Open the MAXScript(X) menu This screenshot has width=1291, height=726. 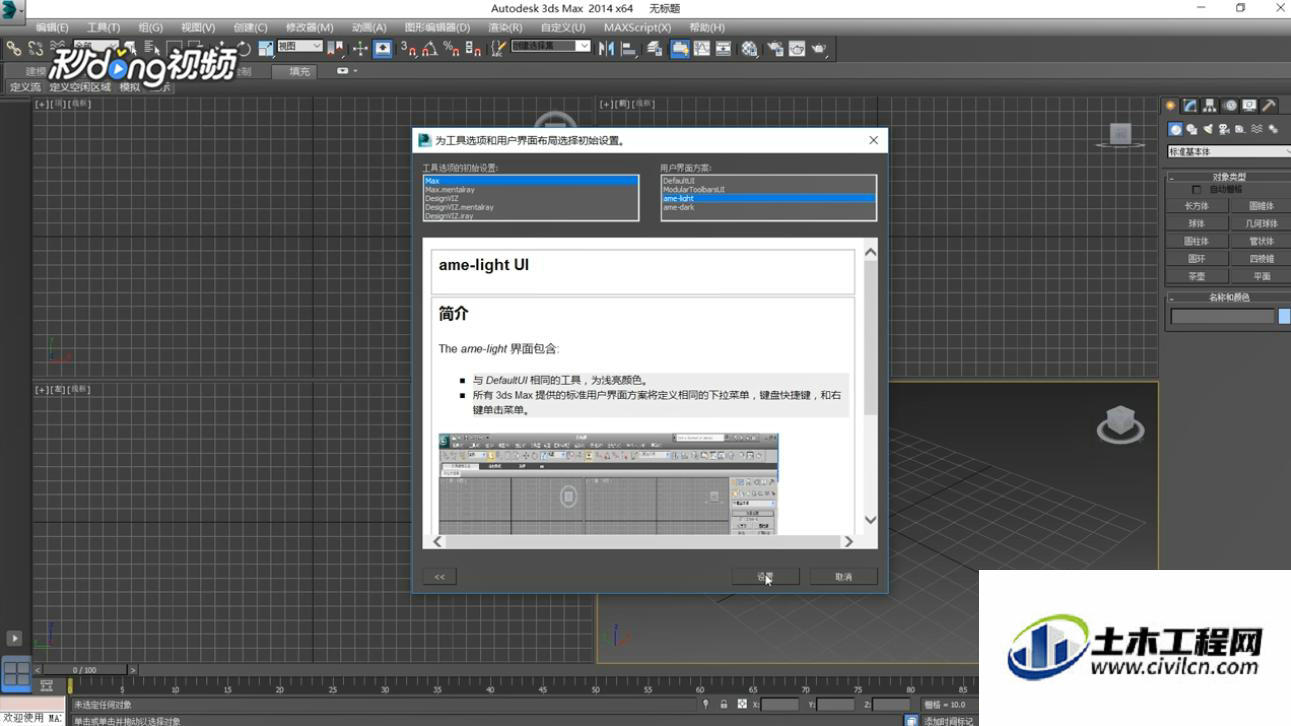(637, 27)
